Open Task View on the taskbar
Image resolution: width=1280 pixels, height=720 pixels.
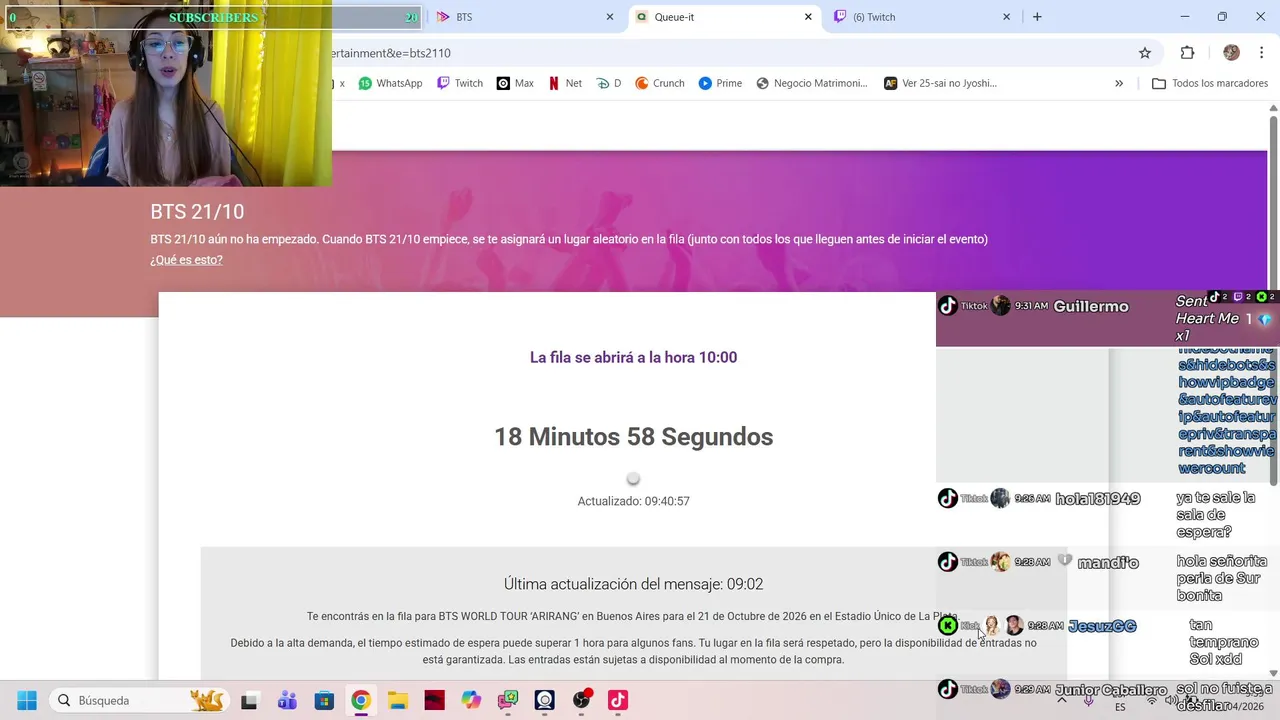pos(249,700)
